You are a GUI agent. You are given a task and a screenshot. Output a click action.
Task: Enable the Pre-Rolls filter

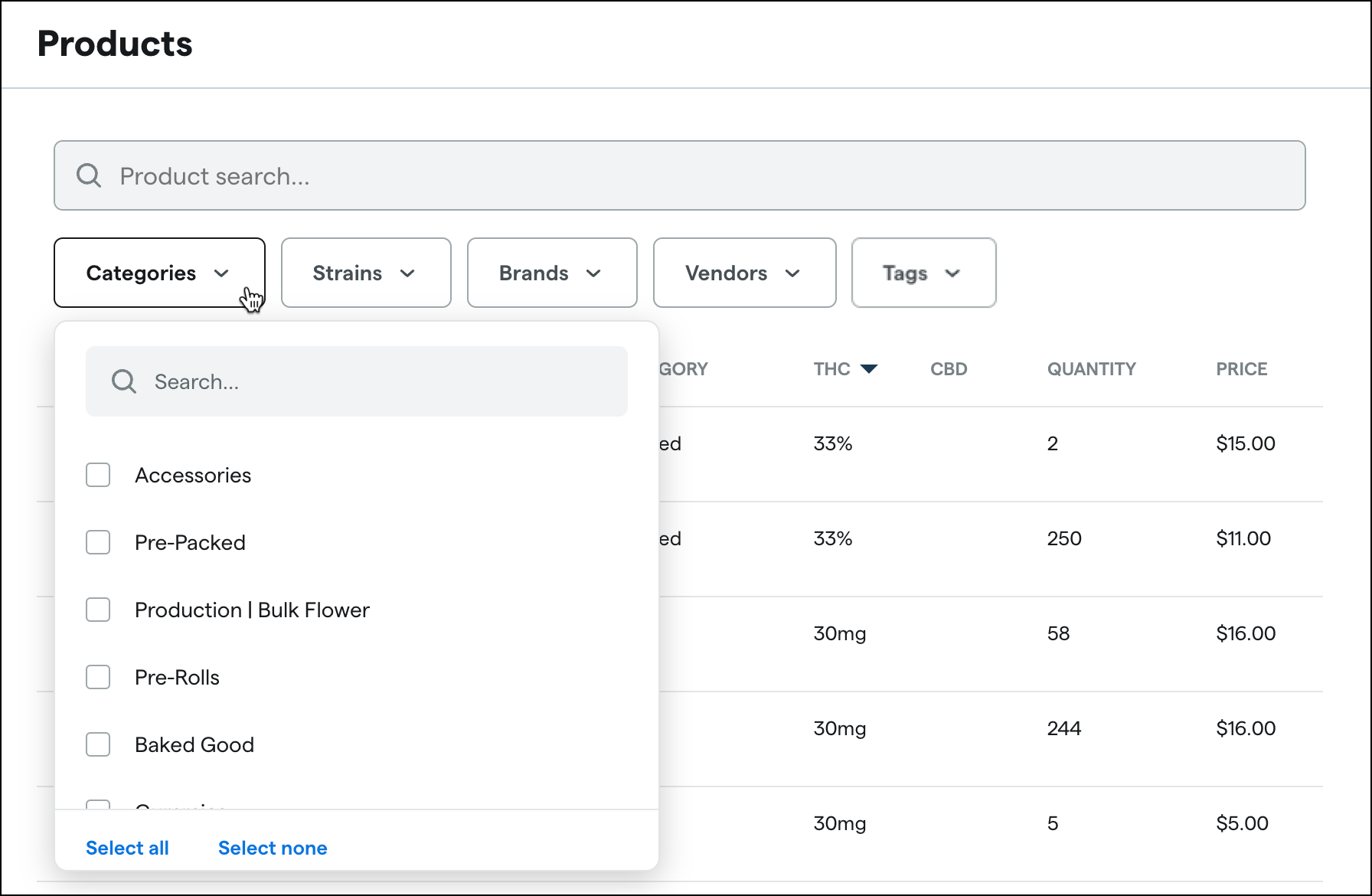[98, 677]
